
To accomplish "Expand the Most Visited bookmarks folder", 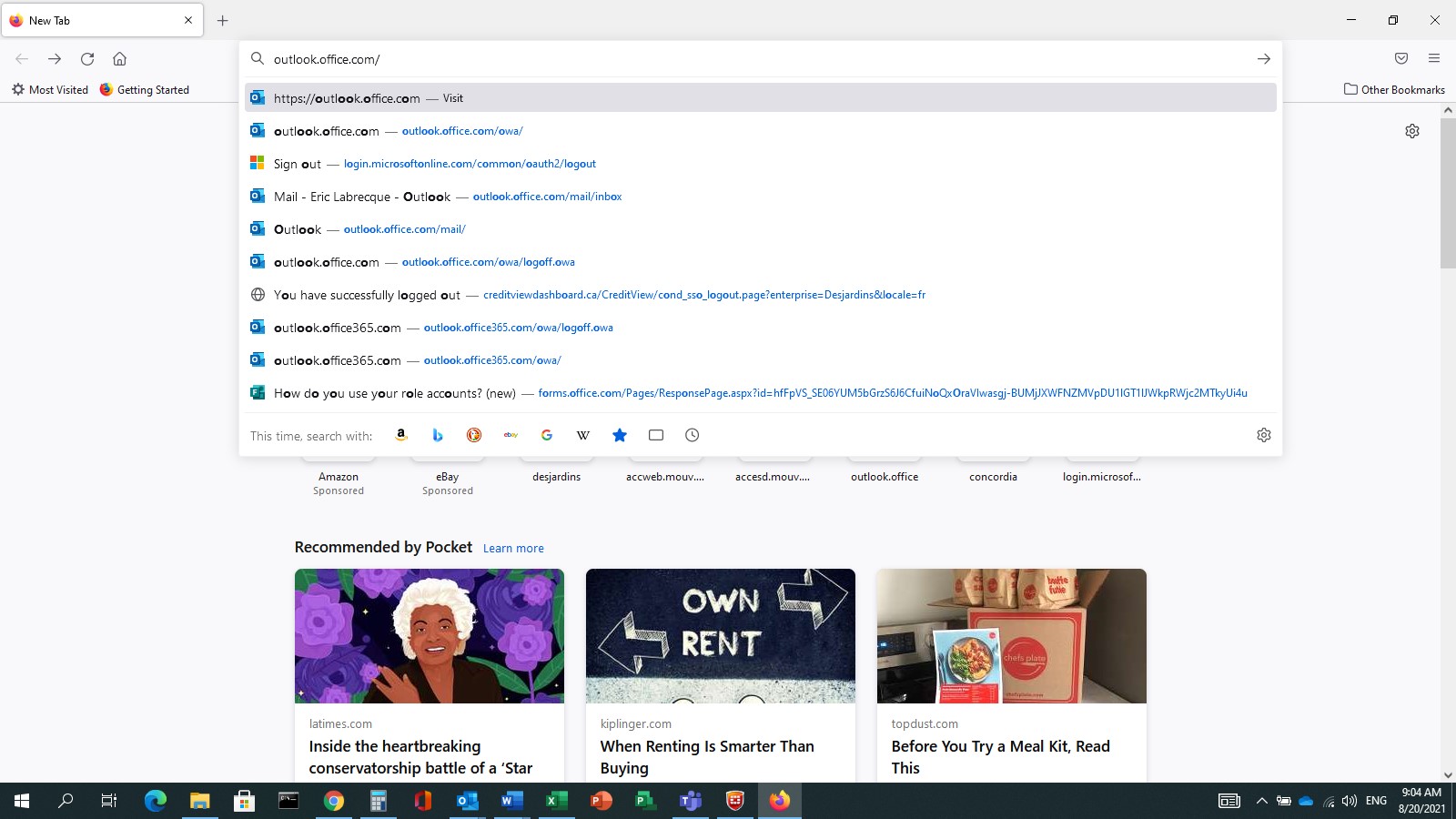I will pyautogui.click(x=50, y=89).
